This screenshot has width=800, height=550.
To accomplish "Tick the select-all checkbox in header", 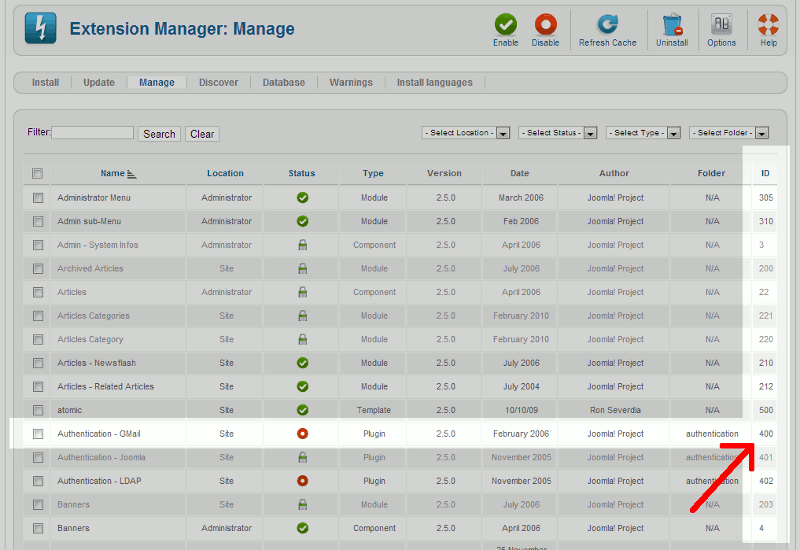I will pyautogui.click(x=38, y=173).
